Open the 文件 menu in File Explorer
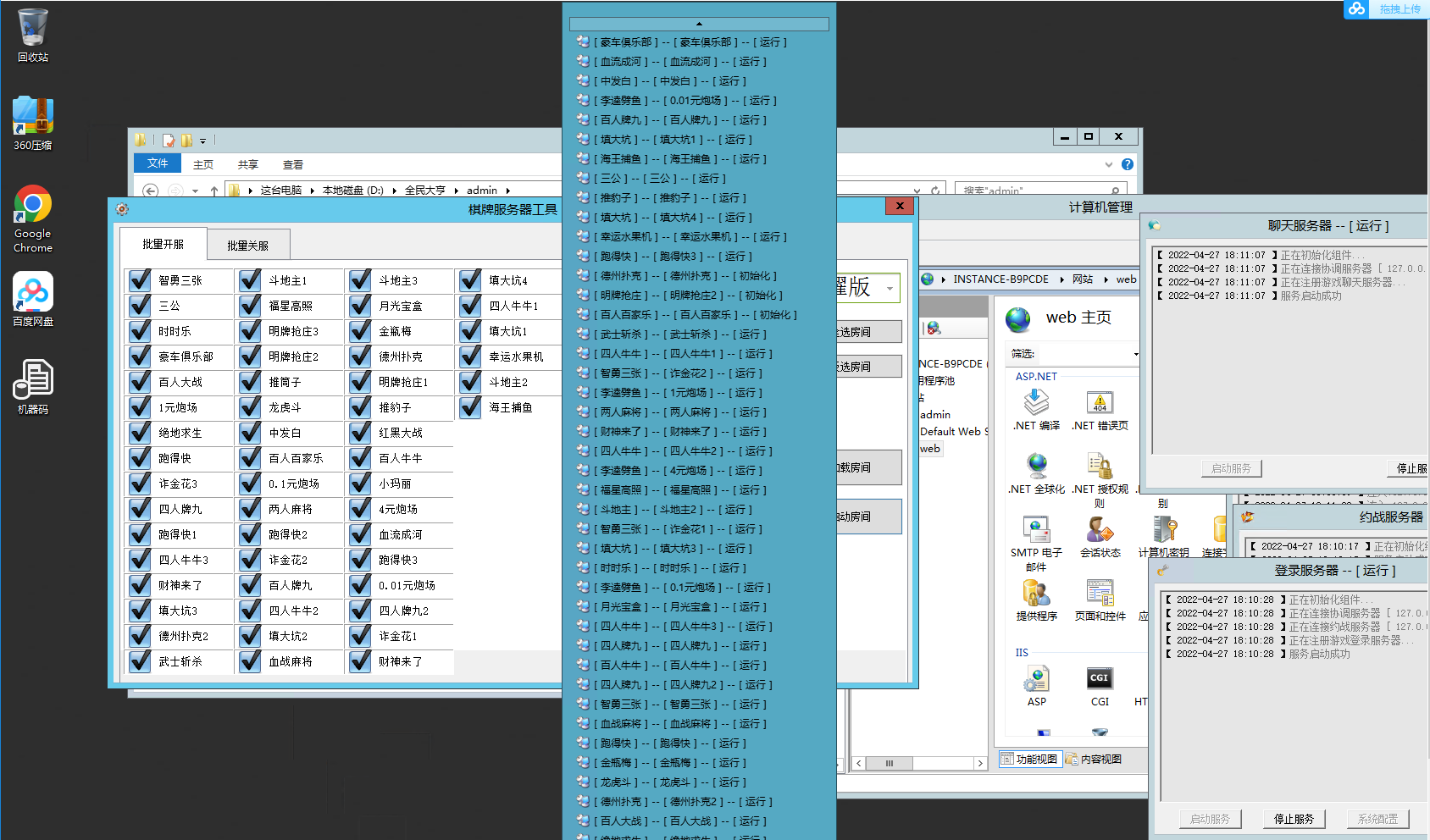Screen dimensions: 1430x840 [x=158, y=163]
